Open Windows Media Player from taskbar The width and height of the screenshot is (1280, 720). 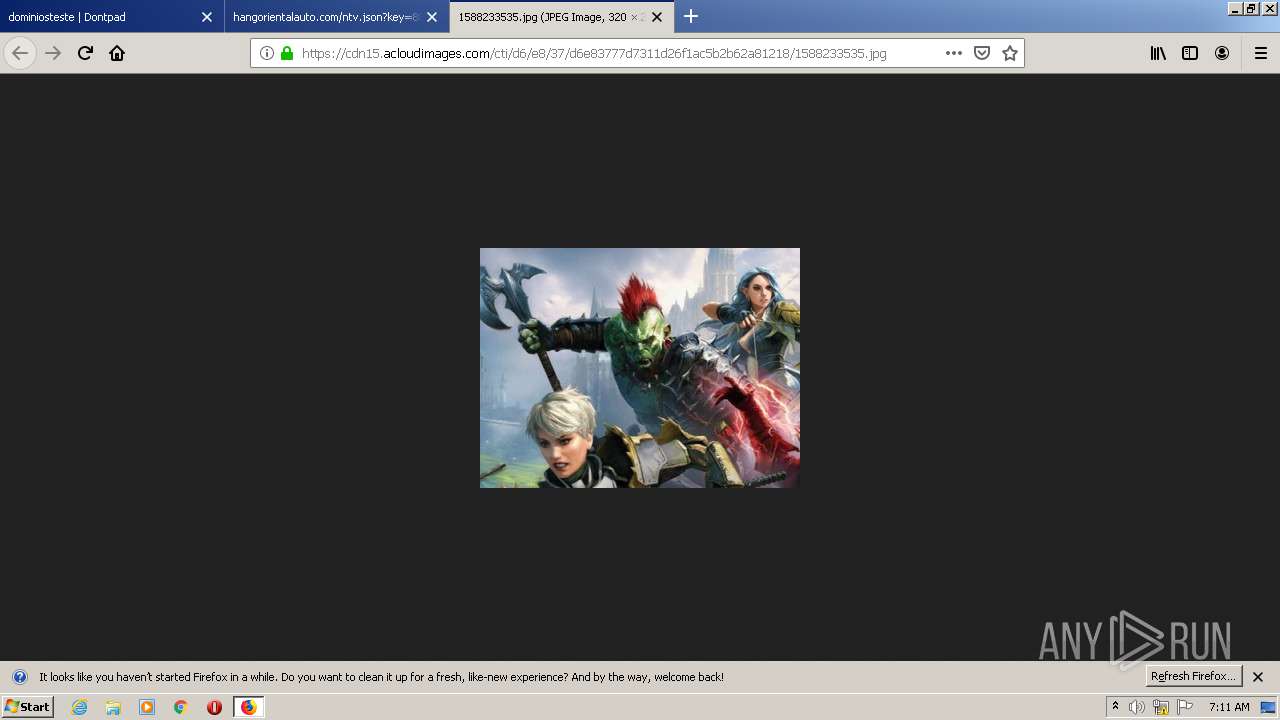click(x=147, y=707)
